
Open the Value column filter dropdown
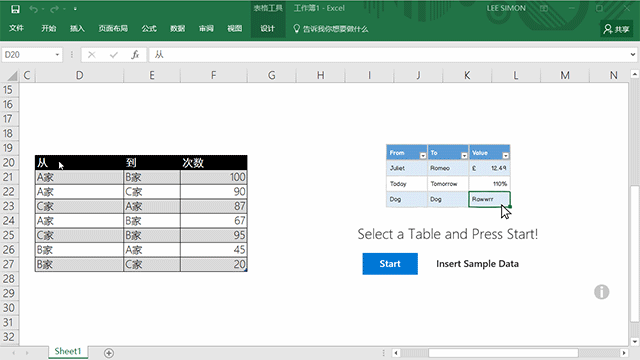click(506, 156)
